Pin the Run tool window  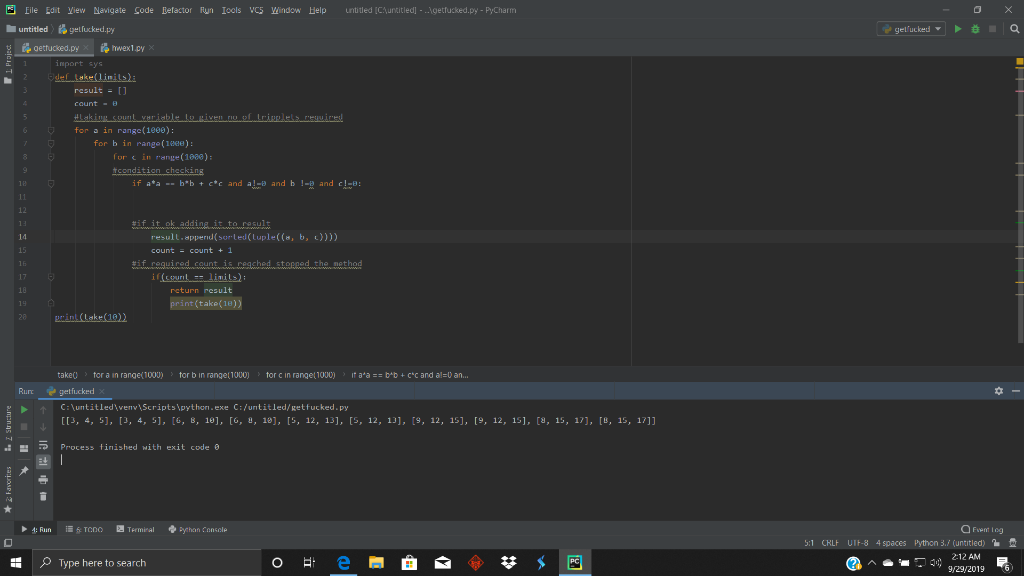point(24,468)
